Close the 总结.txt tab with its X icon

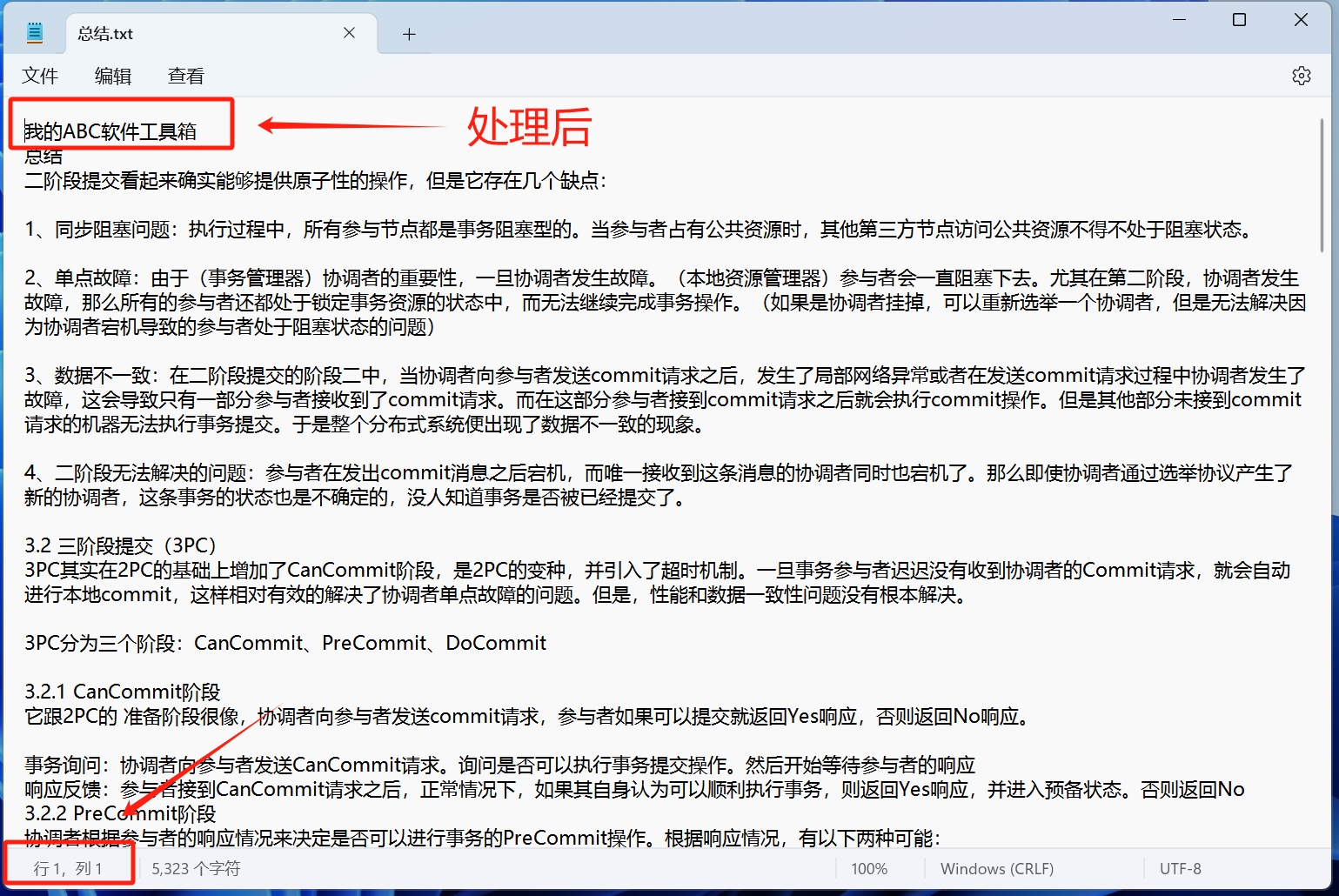click(349, 32)
